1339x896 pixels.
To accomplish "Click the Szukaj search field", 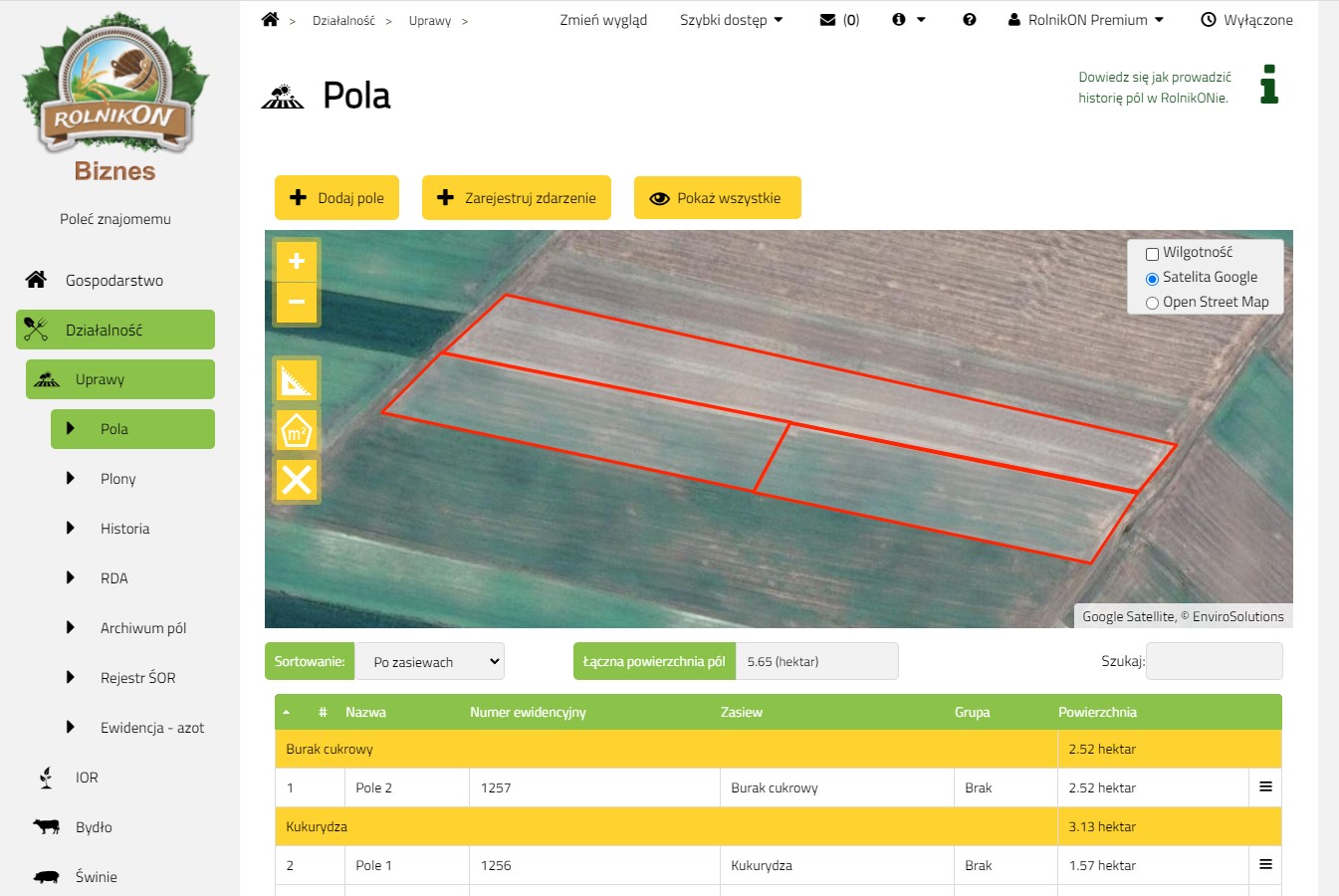I will 1214,661.
